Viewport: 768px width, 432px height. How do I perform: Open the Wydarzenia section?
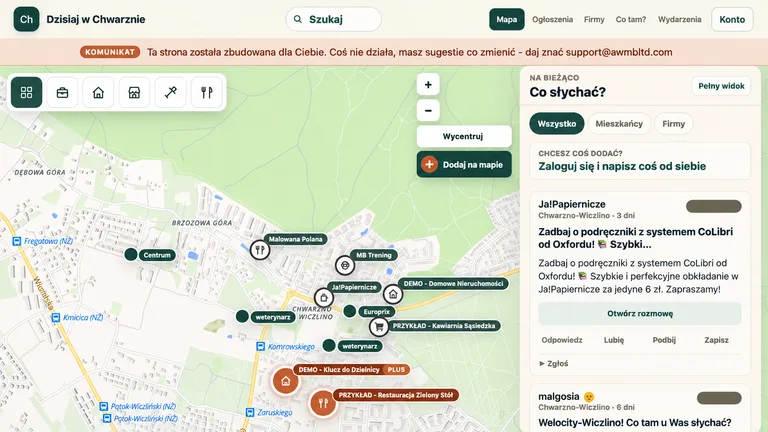679,20
